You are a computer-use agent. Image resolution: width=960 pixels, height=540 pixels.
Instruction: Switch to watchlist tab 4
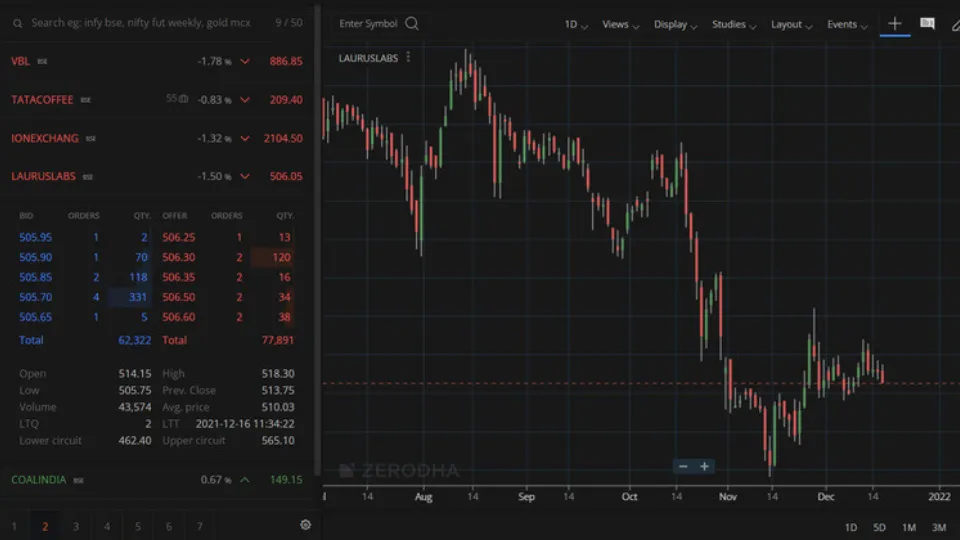[107, 527]
